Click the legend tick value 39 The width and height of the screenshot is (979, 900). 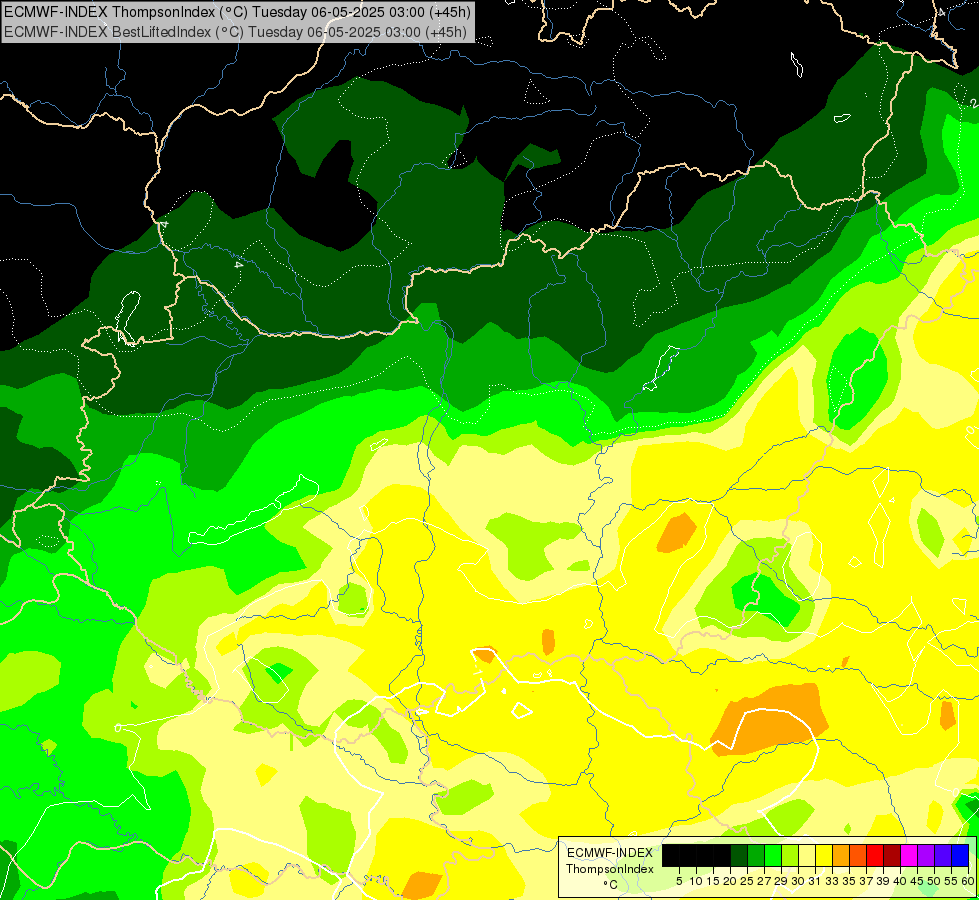pyautogui.click(x=883, y=881)
